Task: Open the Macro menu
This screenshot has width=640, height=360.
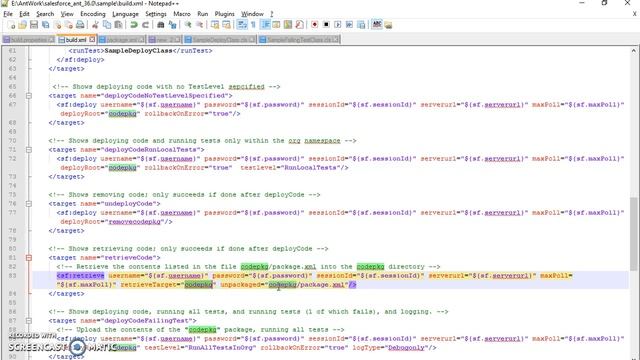Action: tap(182, 14)
